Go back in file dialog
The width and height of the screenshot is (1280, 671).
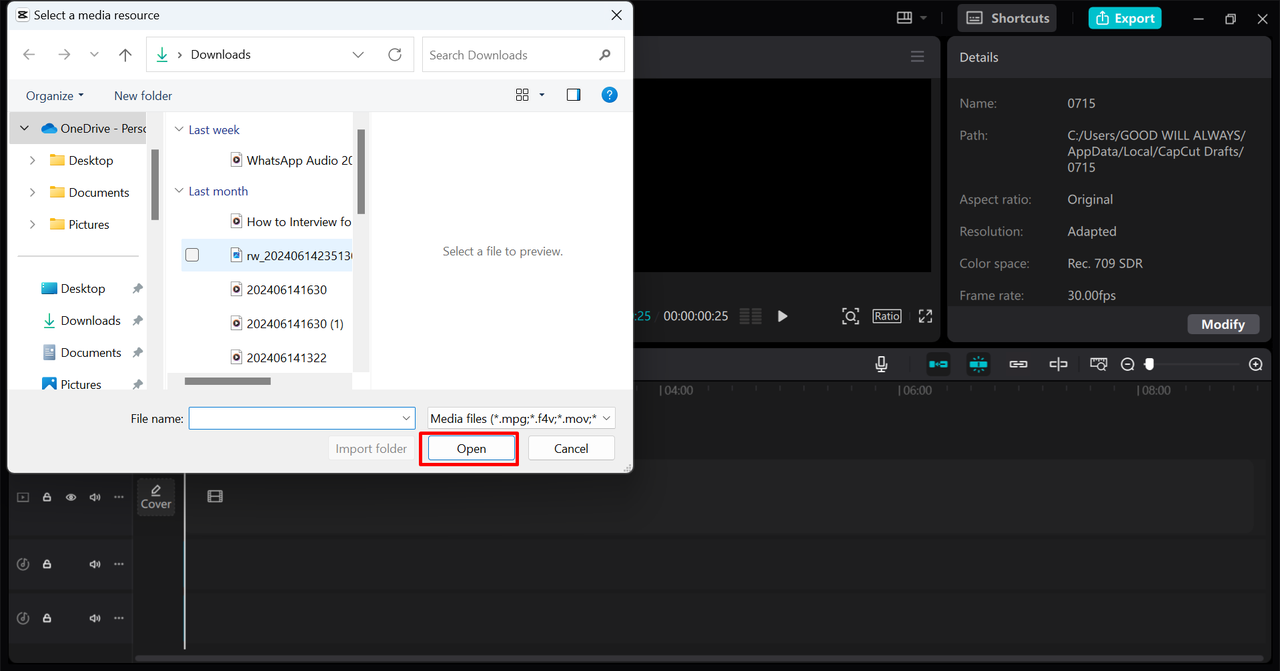pos(29,55)
